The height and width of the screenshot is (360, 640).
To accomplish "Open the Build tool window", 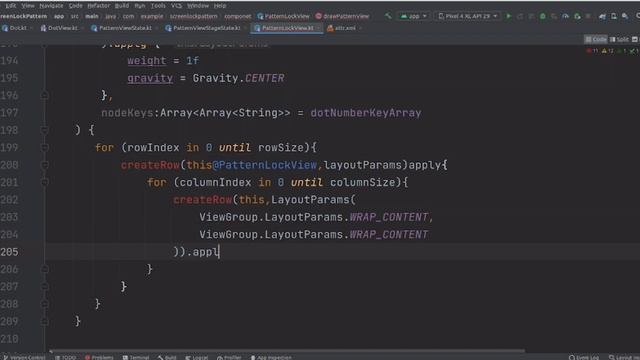I will 167,357.
